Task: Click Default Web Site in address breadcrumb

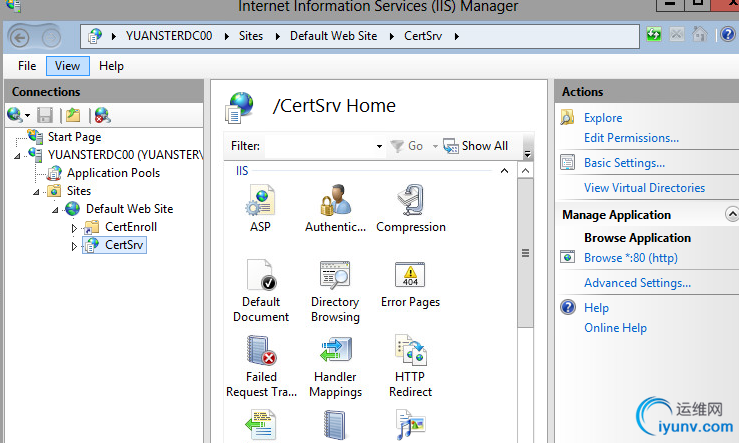Action: click(333, 36)
